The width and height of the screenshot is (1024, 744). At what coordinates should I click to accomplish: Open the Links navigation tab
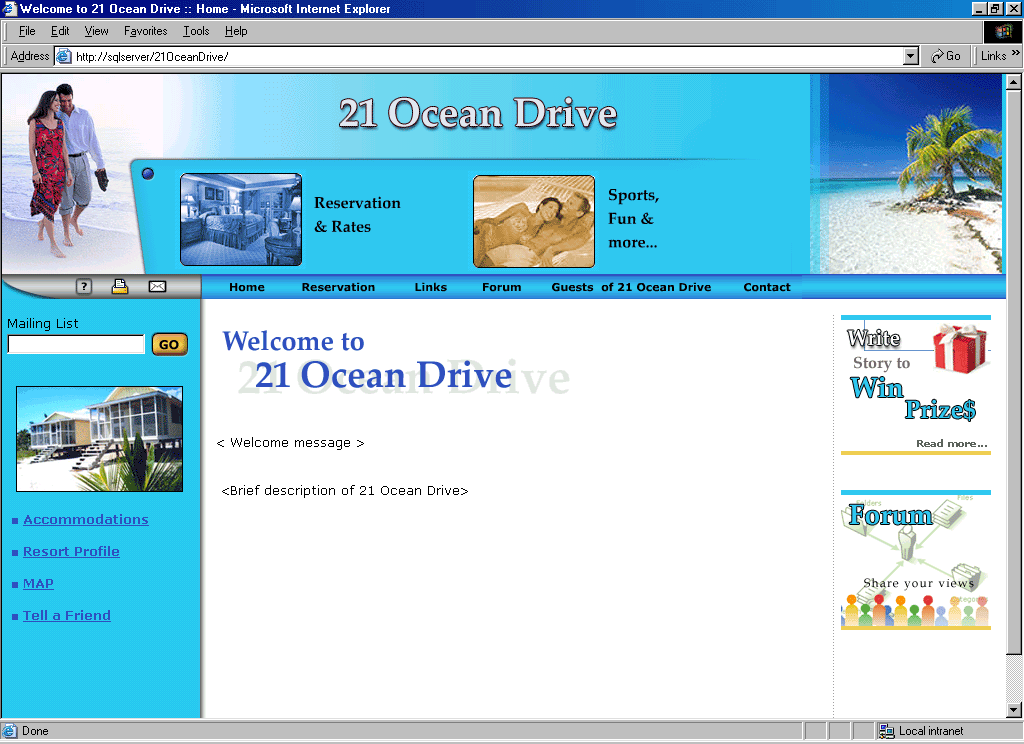pyautogui.click(x=430, y=287)
